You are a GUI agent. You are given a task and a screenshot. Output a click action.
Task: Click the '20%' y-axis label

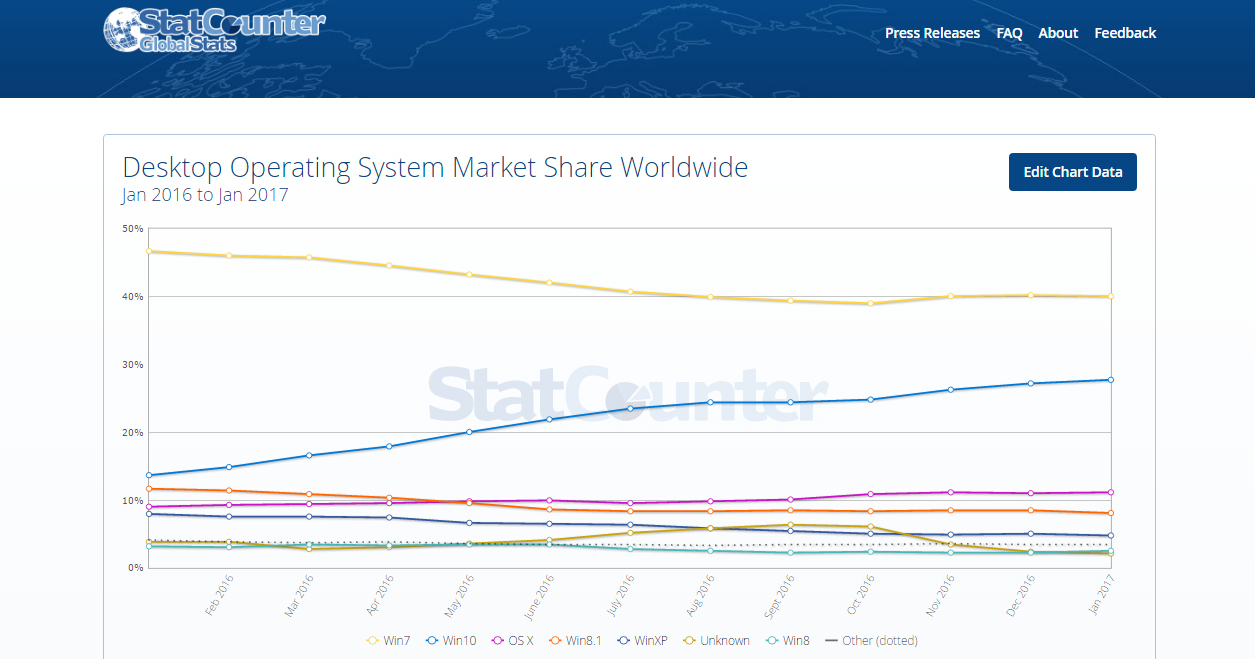(x=133, y=433)
